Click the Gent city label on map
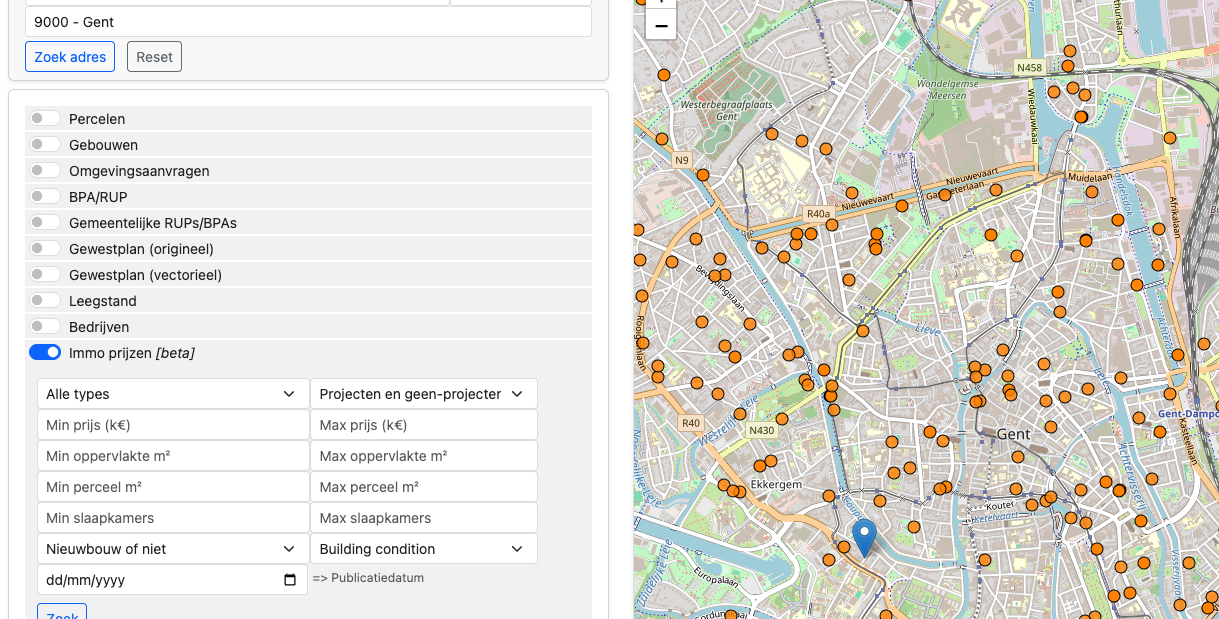 tap(1013, 434)
